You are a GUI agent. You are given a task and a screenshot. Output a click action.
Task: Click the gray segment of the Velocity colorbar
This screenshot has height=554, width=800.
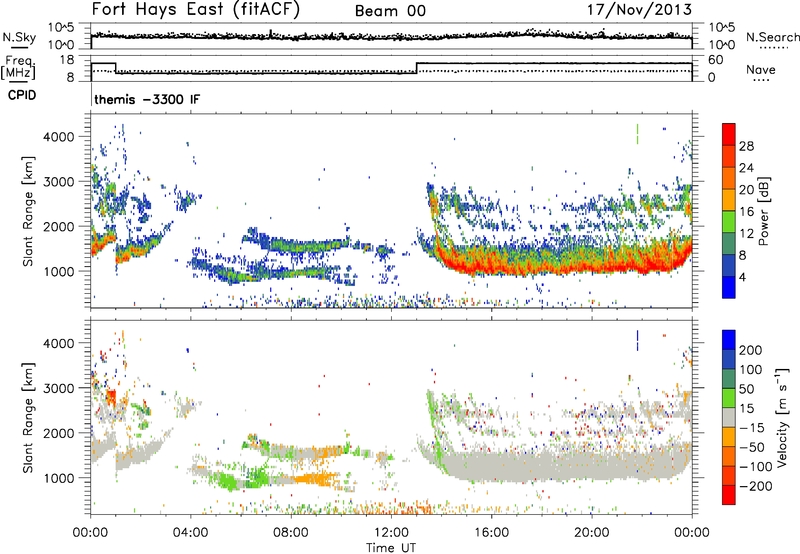(x=729, y=418)
